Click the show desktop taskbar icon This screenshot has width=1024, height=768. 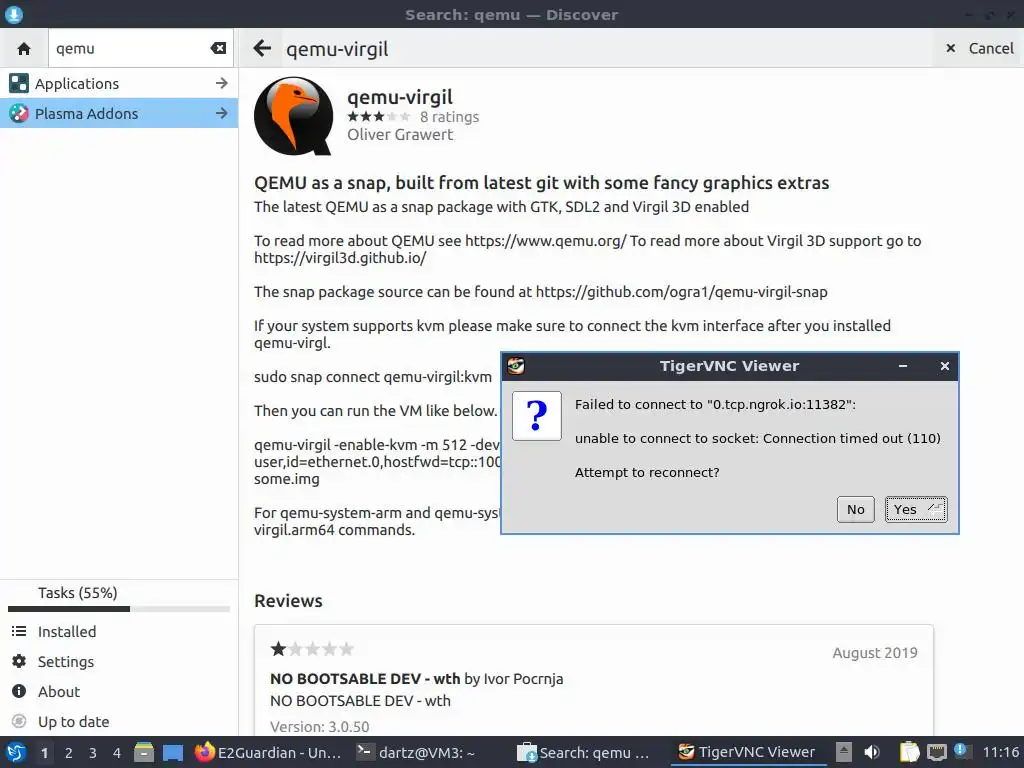click(x=172, y=753)
